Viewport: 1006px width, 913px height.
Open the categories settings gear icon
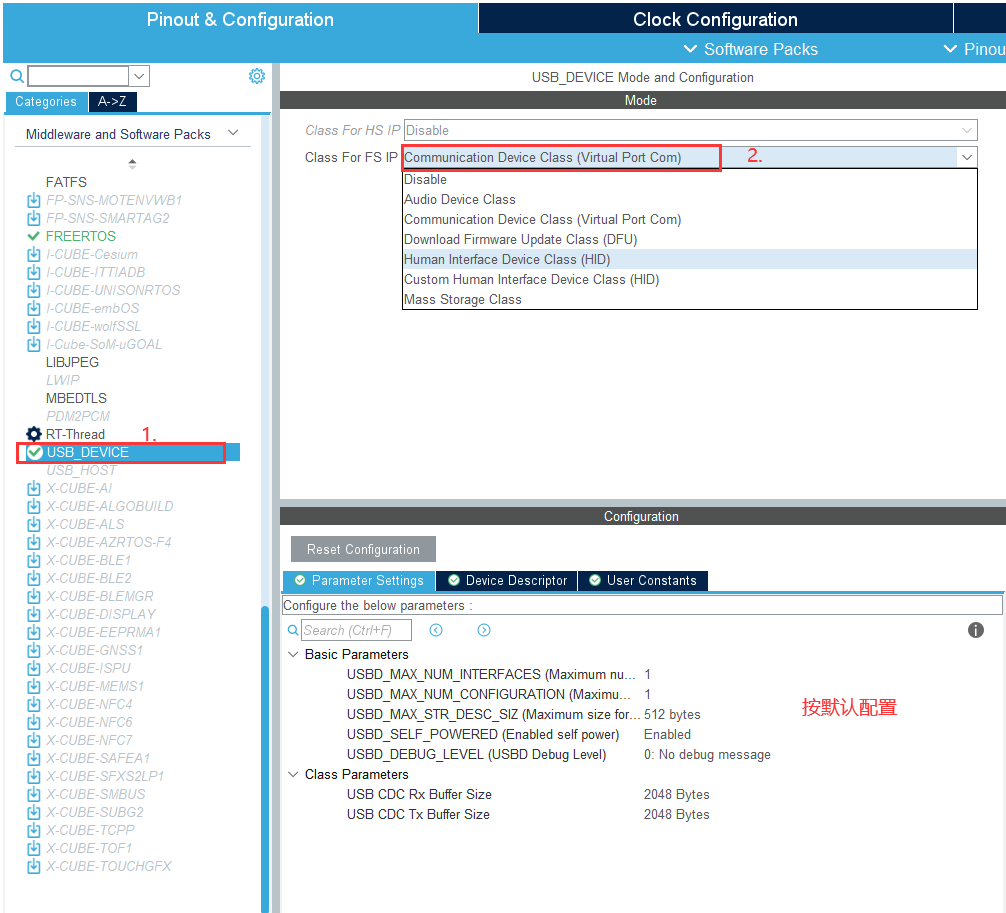click(x=257, y=76)
